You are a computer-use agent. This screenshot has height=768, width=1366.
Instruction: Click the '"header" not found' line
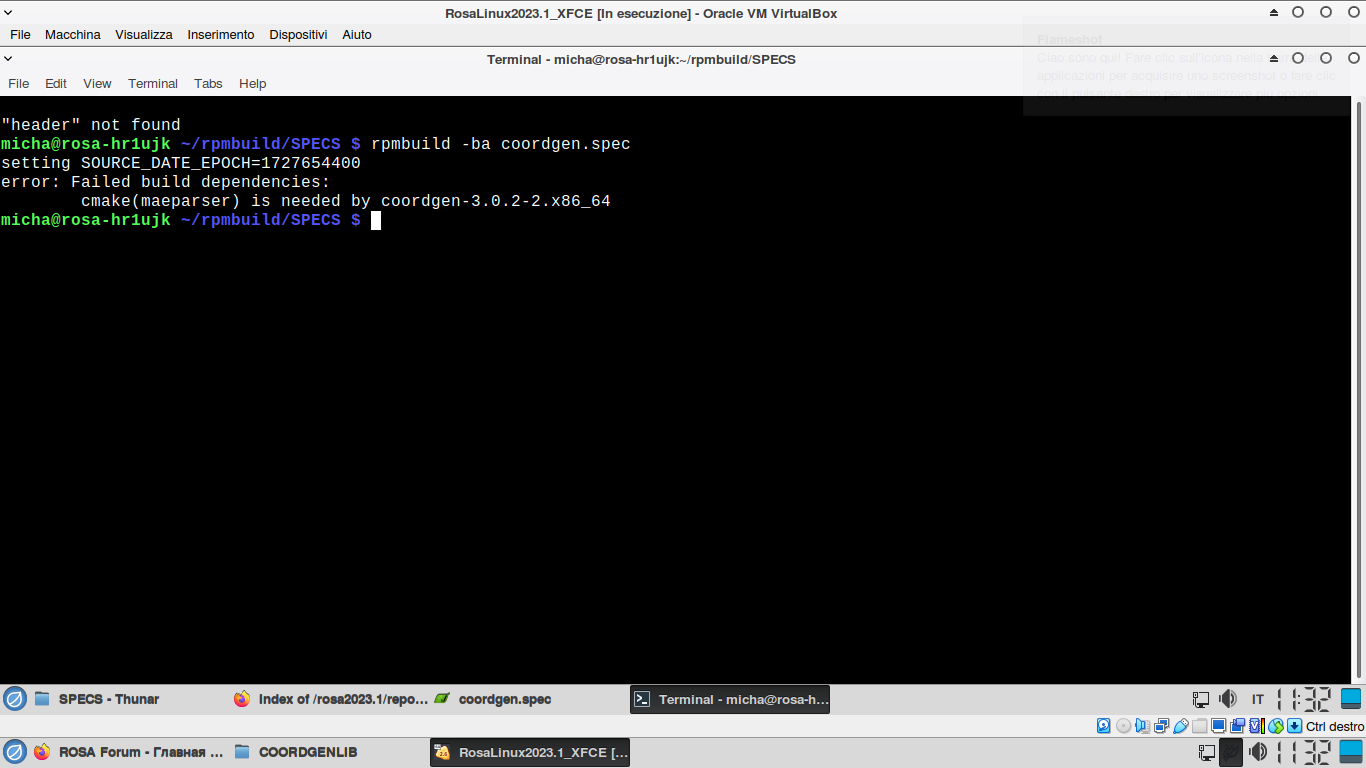pyautogui.click(x=91, y=125)
